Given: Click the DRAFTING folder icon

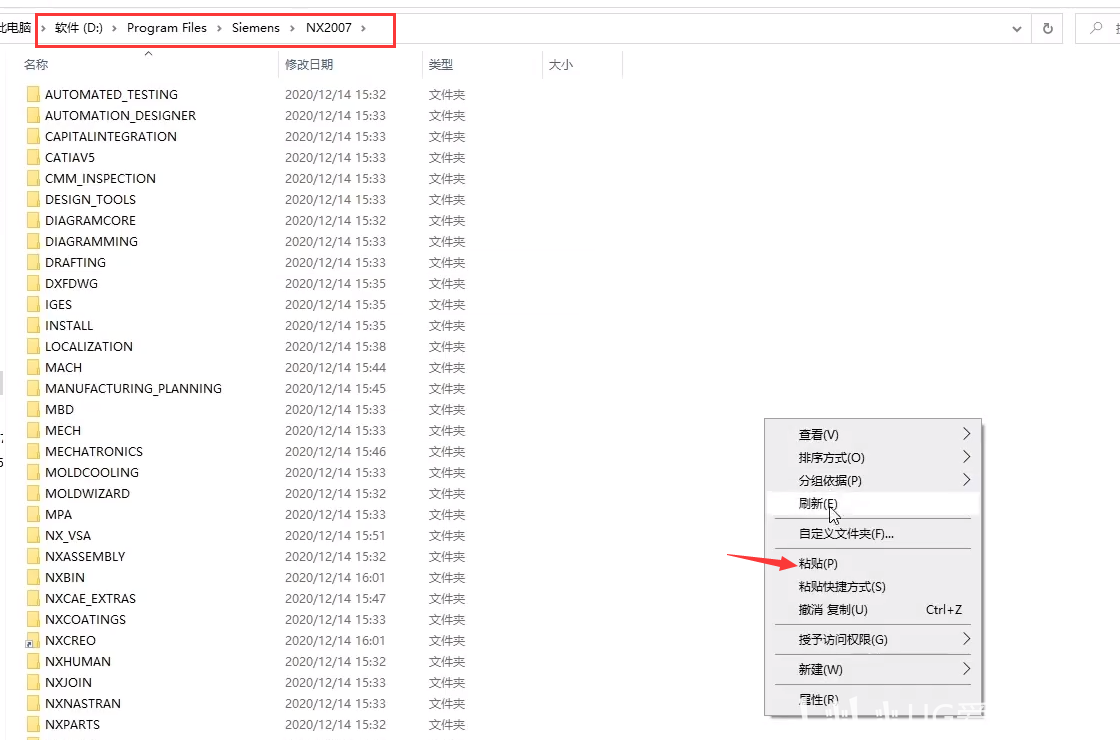Looking at the screenshot, I should [33, 262].
